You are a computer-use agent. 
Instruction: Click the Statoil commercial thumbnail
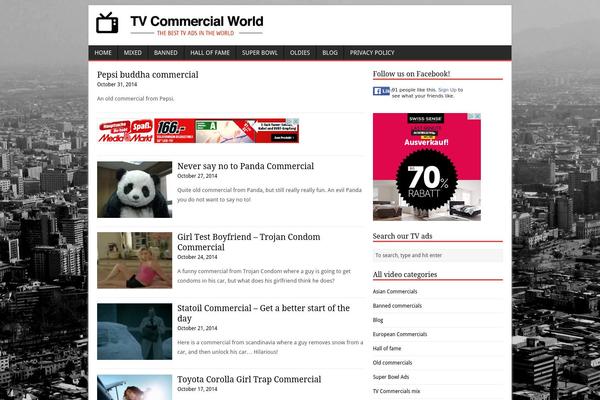134,331
